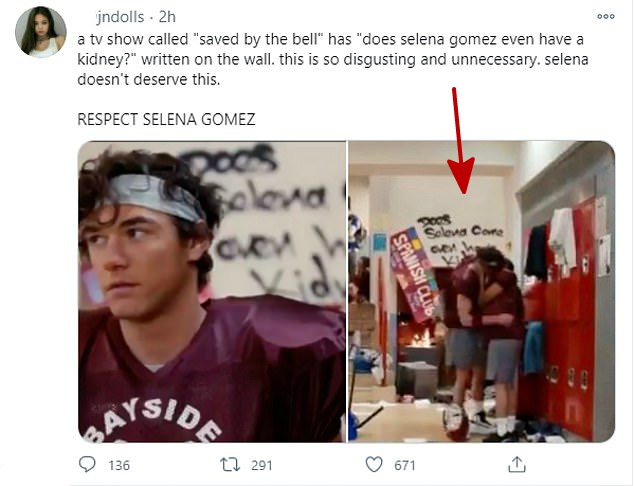The image size is (634, 486).
Task: Click the red lockers in right photo
Action: pos(566,323)
